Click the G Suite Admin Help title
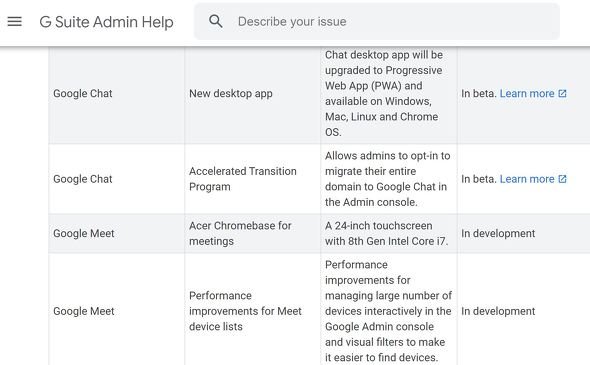 tap(106, 22)
